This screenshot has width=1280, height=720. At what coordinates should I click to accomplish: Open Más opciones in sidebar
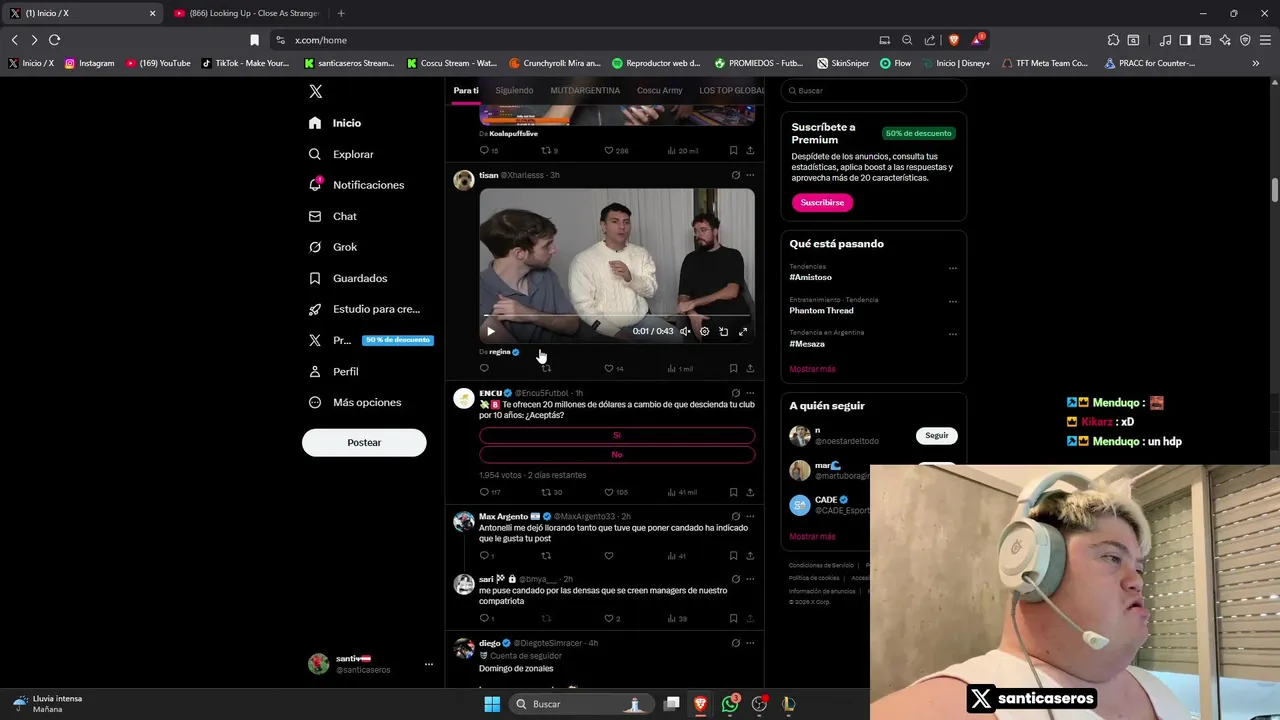(x=354, y=402)
